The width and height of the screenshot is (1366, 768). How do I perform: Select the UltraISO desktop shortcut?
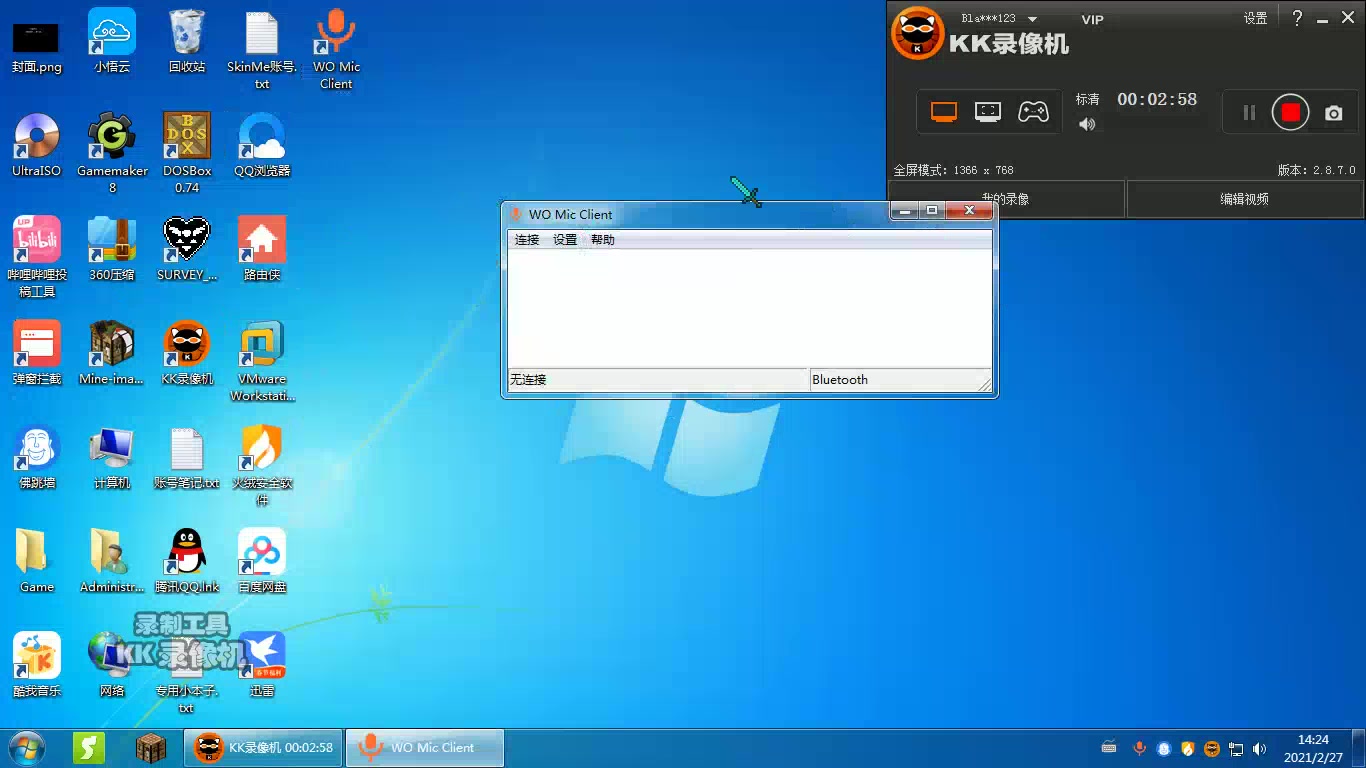(36, 146)
